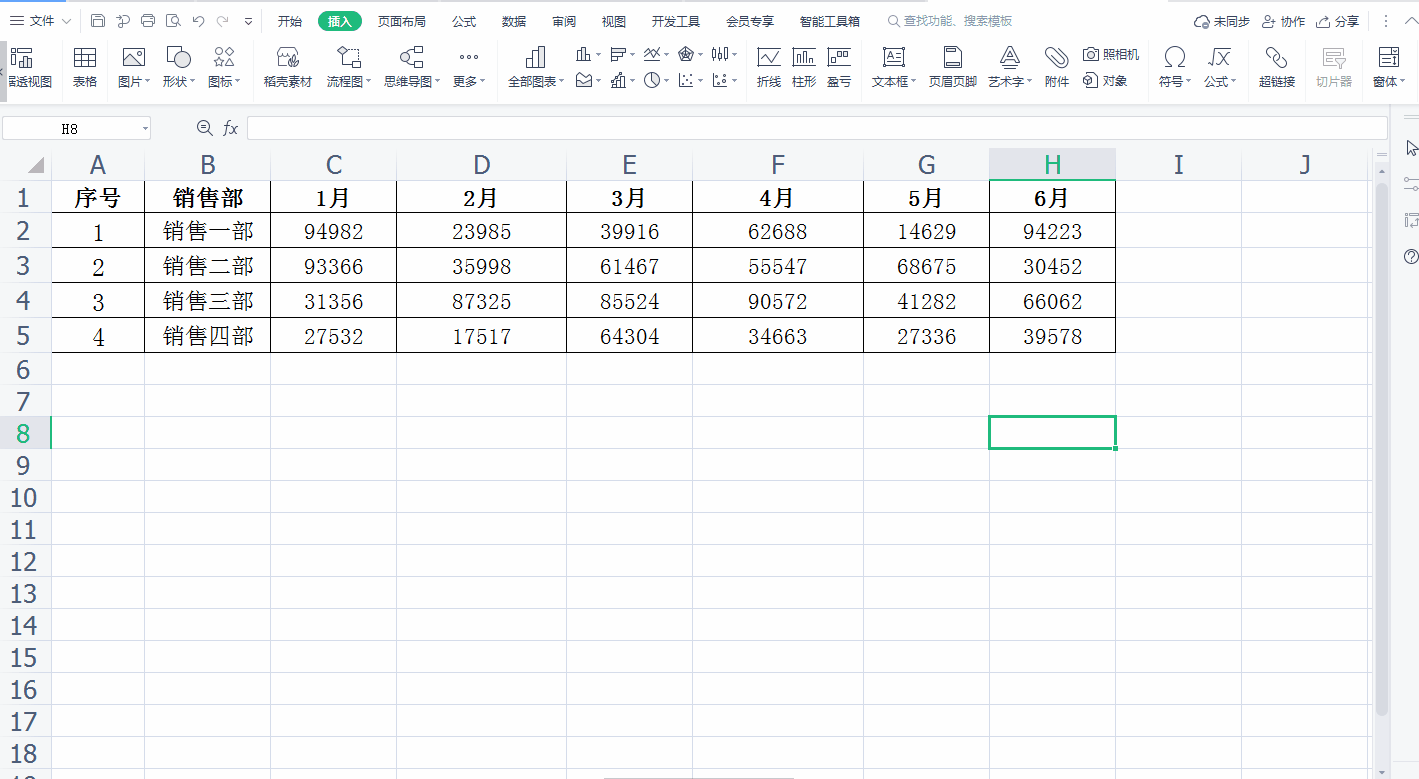Click the 查找功能、搜索模板 search field
The image size is (1419, 779).
pyautogui.click(x=950, y=21)
